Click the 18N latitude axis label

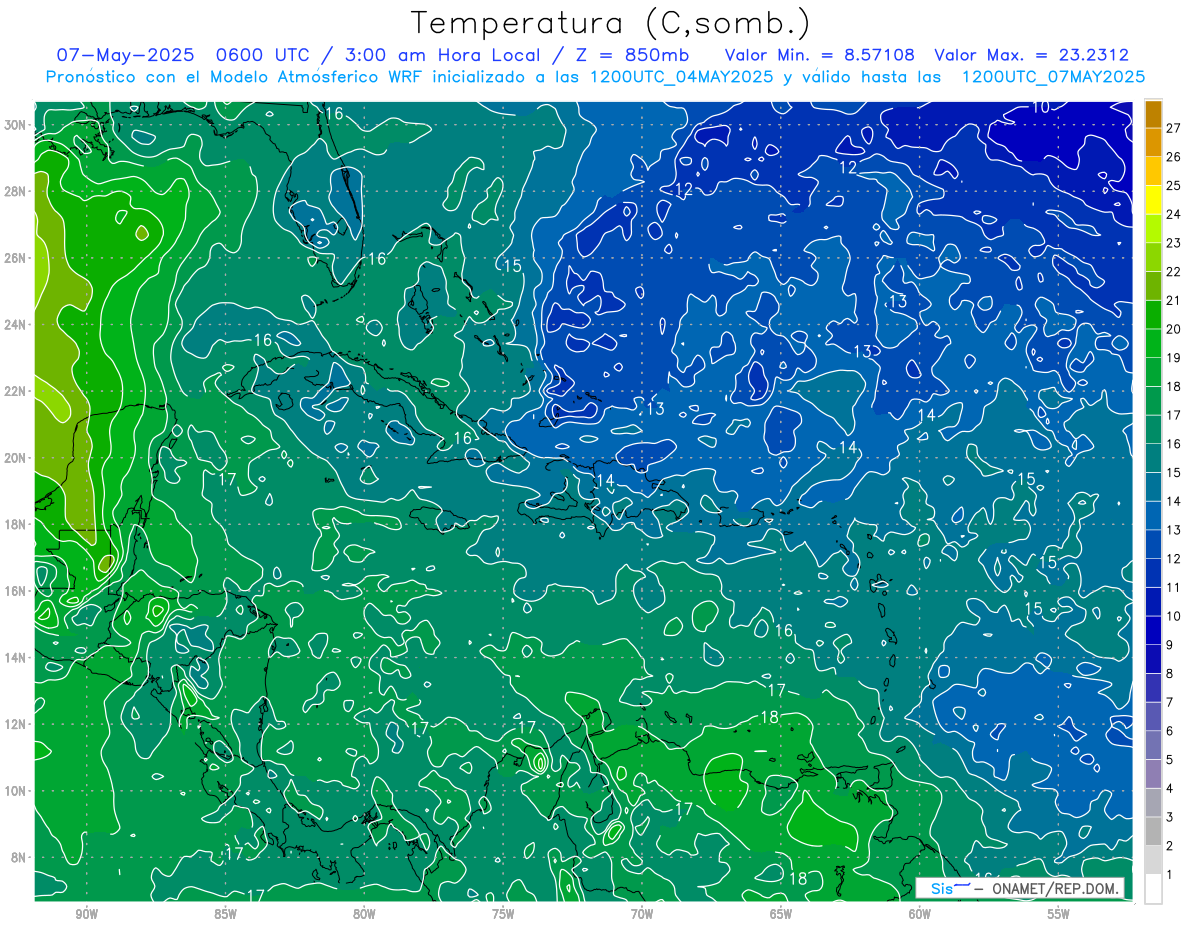[17, 524]
